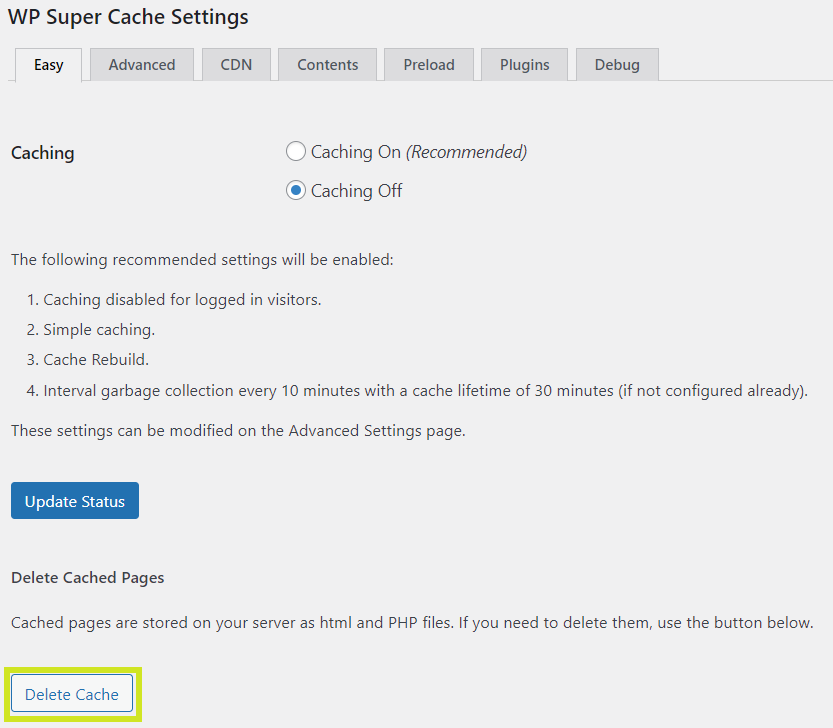Click the 'Cache Rebuild' list item
Screen dimensions: 833x728
coord(96,360)
